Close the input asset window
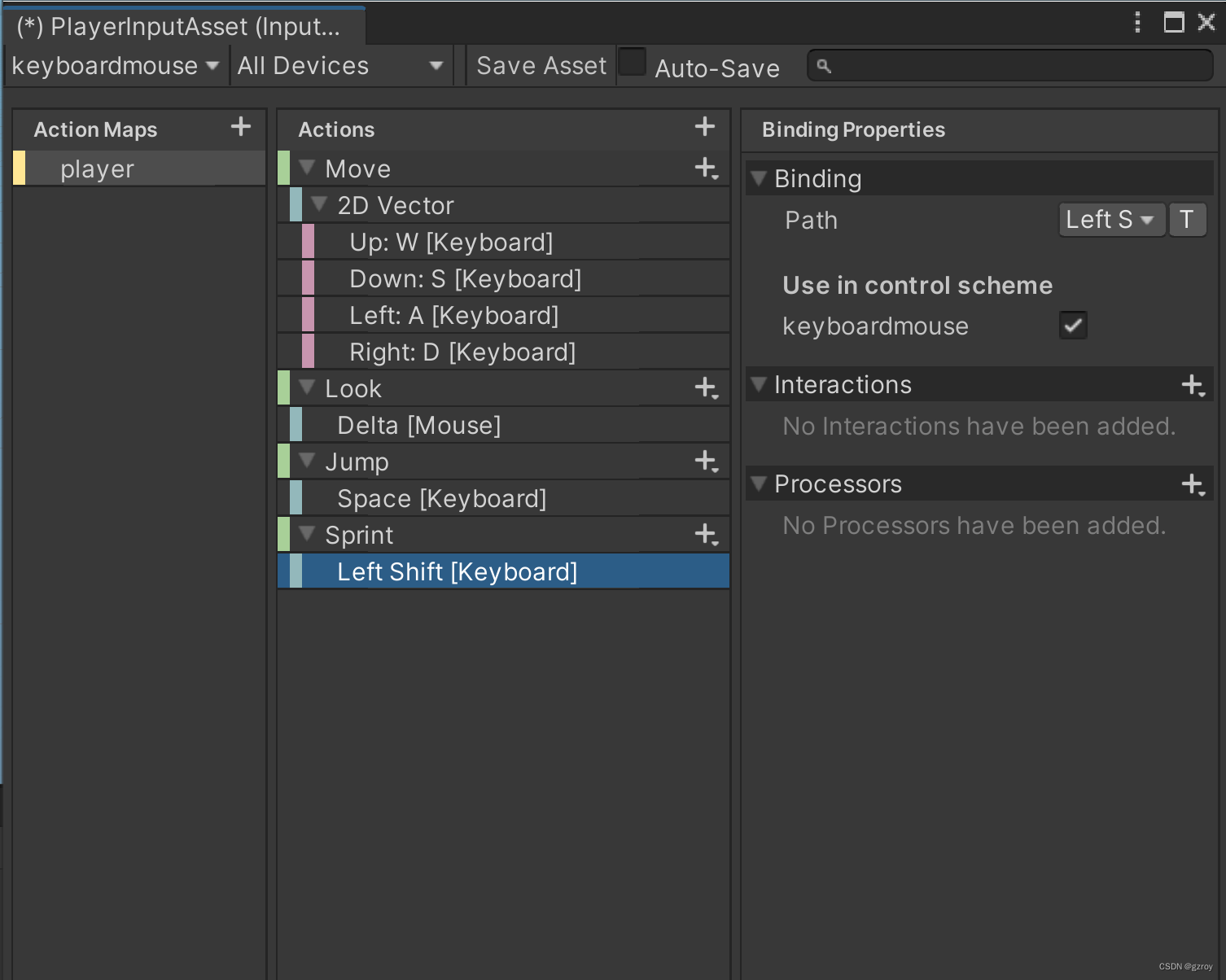The height and width of the screenshot is (980, 1226). pyautogui.click(x=1206, y=22)
